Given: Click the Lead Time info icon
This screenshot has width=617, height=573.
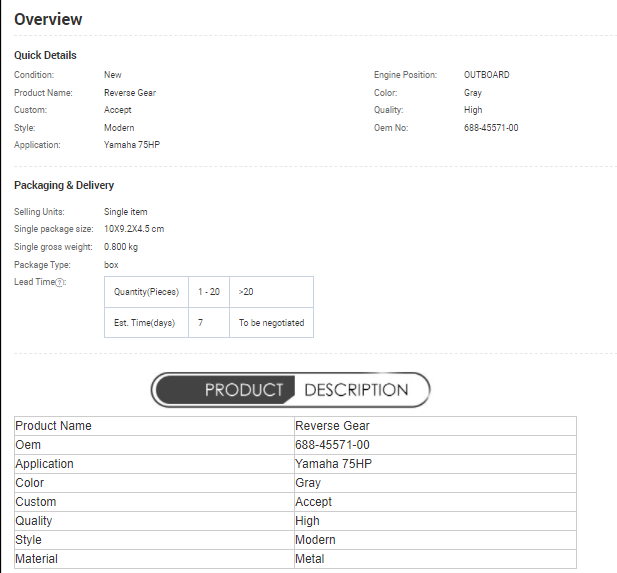Looking at the screenshot, I should [60, 283].
